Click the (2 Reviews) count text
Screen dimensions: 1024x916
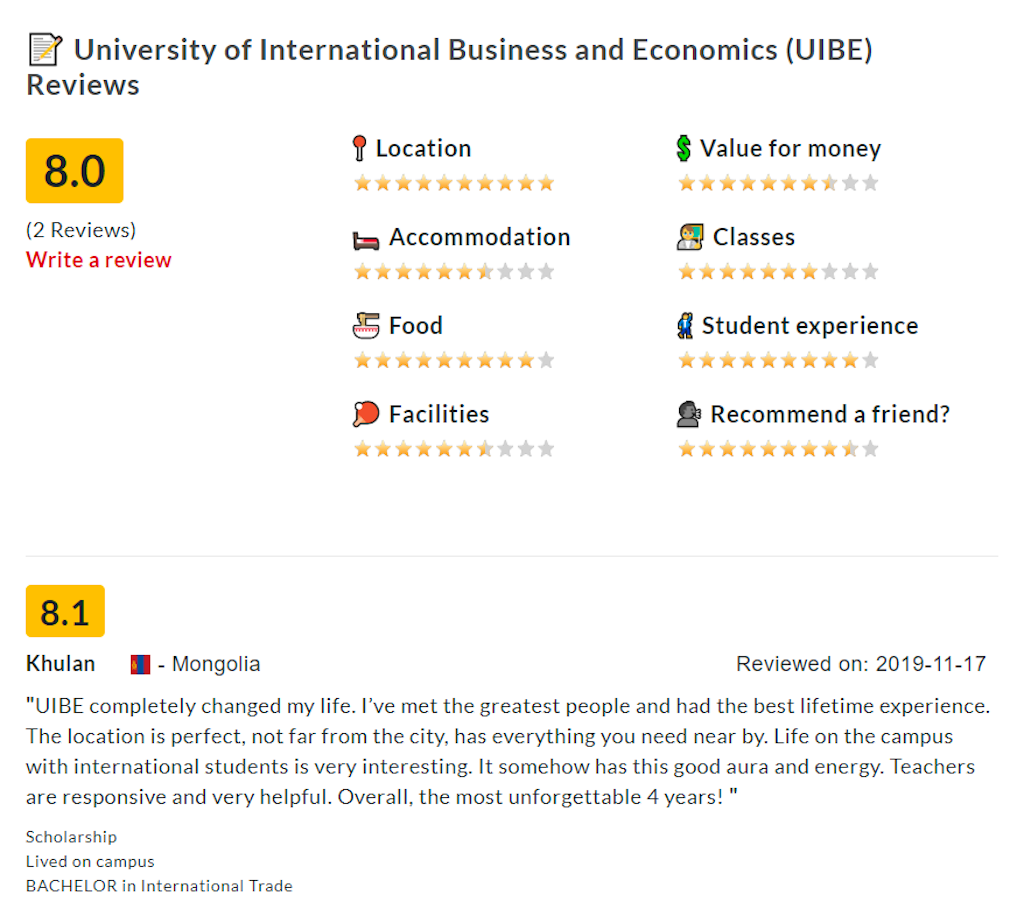tap(81, 230)
